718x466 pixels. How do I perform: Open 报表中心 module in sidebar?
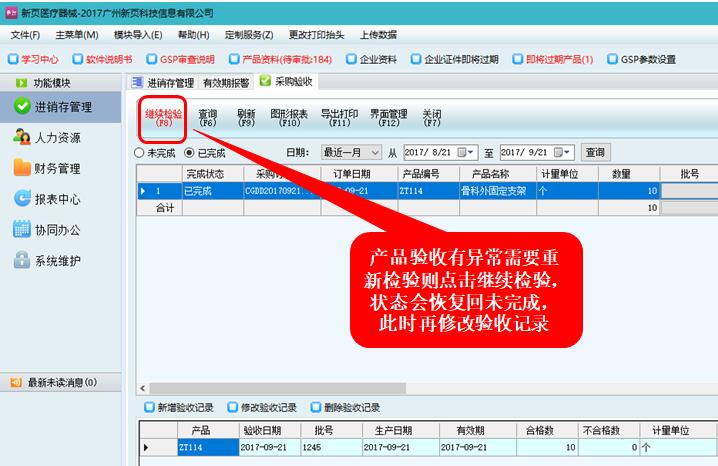[57, 199]
